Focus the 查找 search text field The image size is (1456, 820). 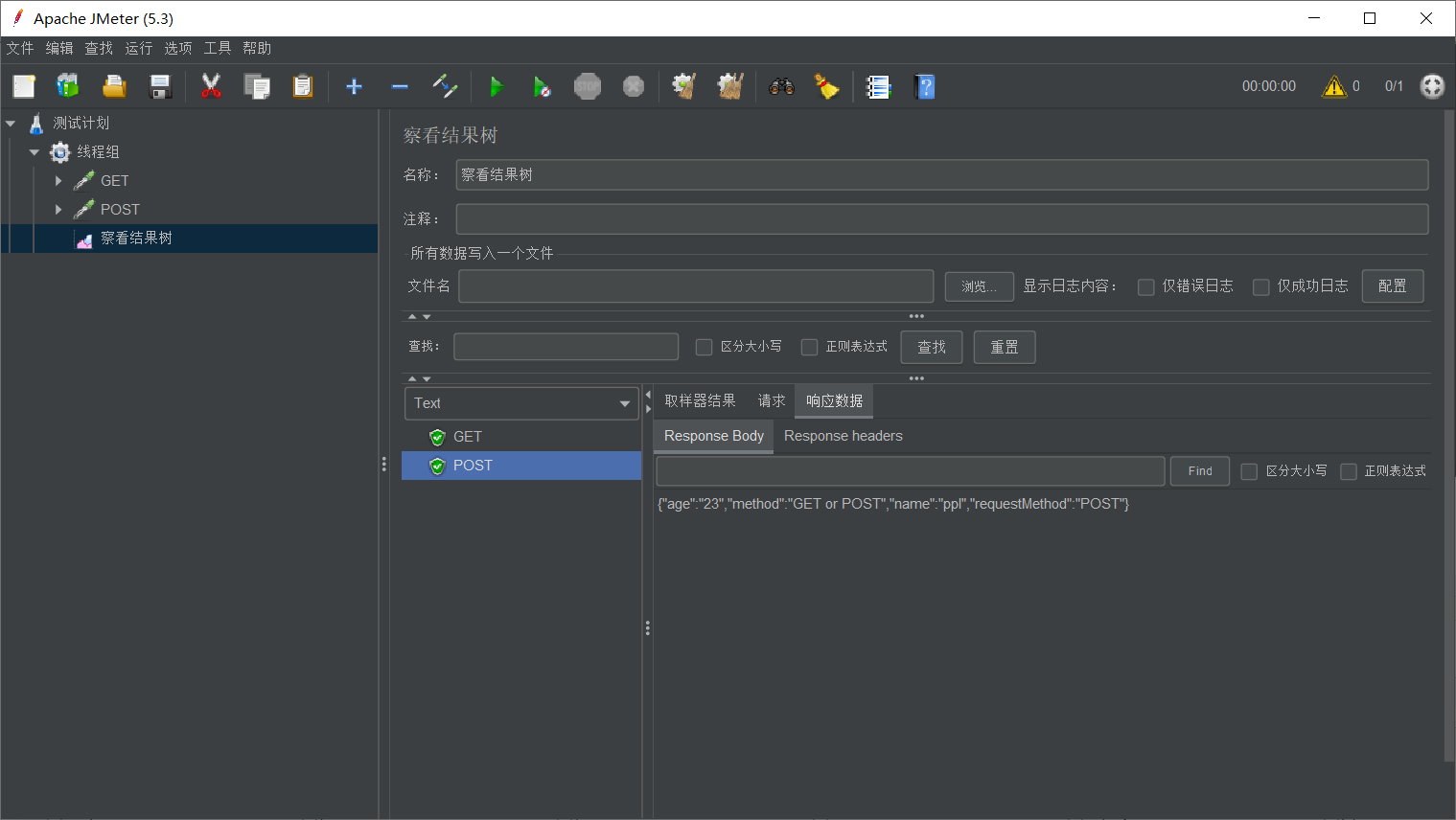pyautogui.click(x=566, y=347)
